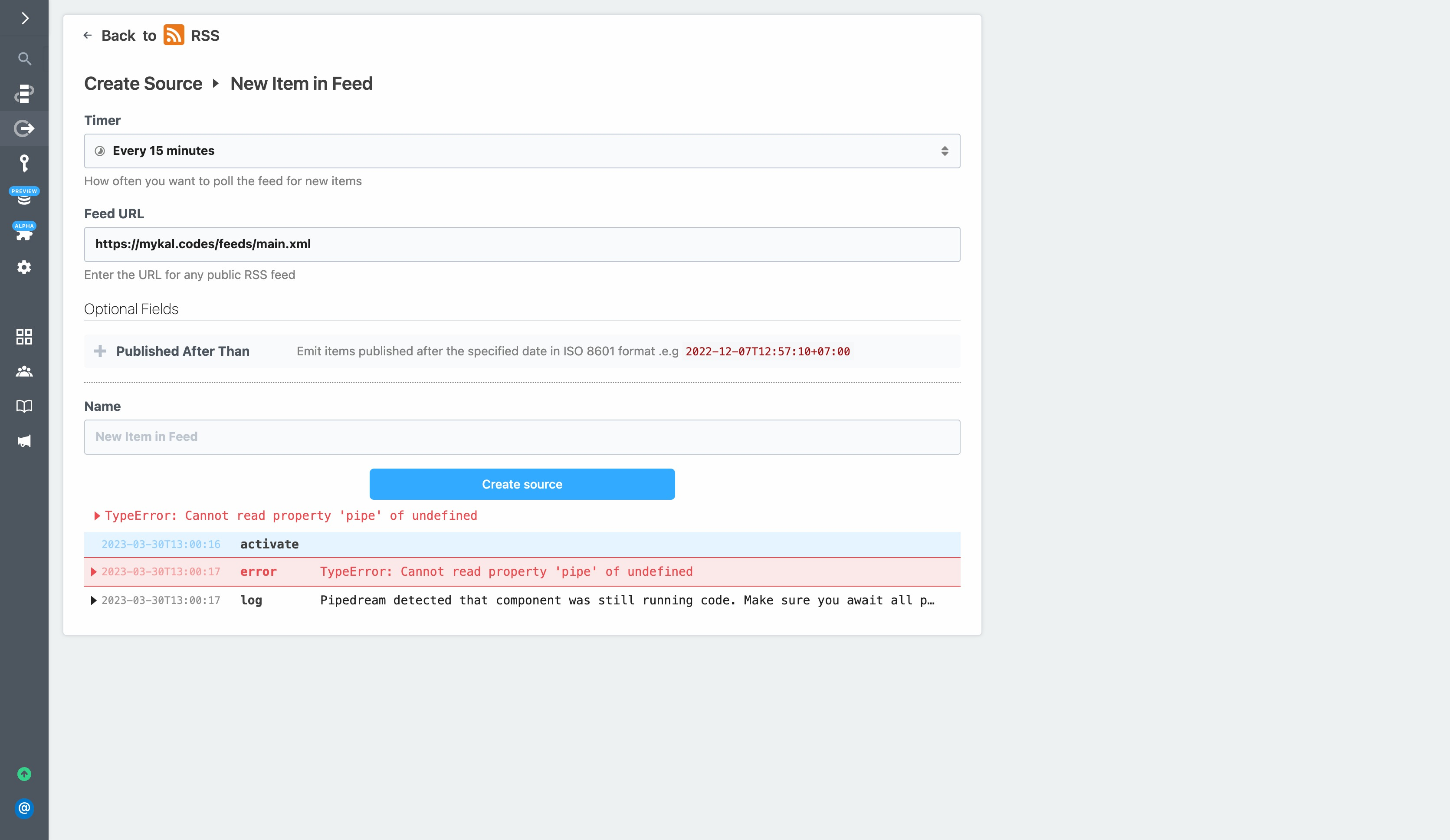Image resolution: width=1450 pixels, height=840 pixels.
Task: Select the sources arrow icon in sidebar
Action: pyautogui.click(x=24, y=128)
